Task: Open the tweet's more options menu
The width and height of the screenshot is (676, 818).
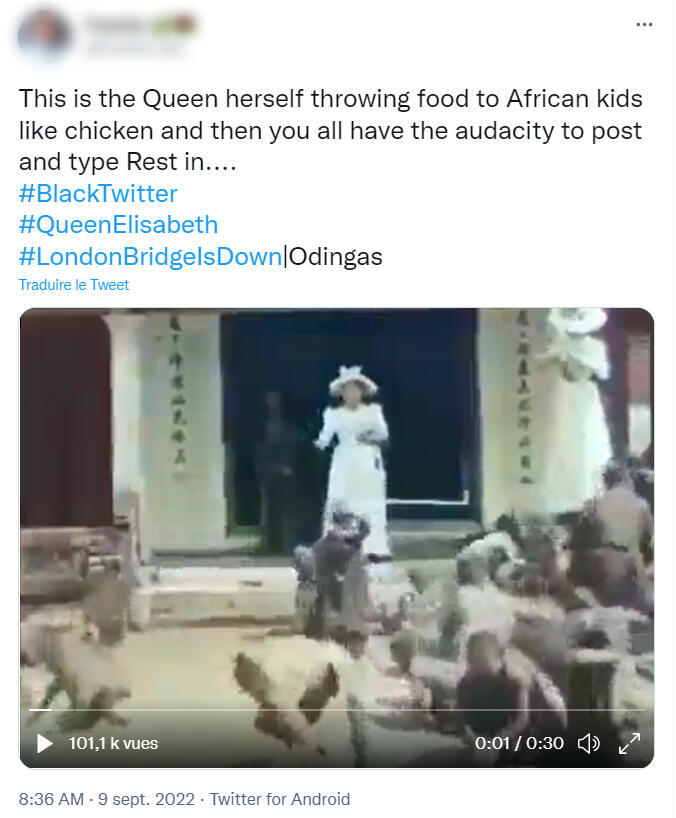Action: tap(644, 24)
